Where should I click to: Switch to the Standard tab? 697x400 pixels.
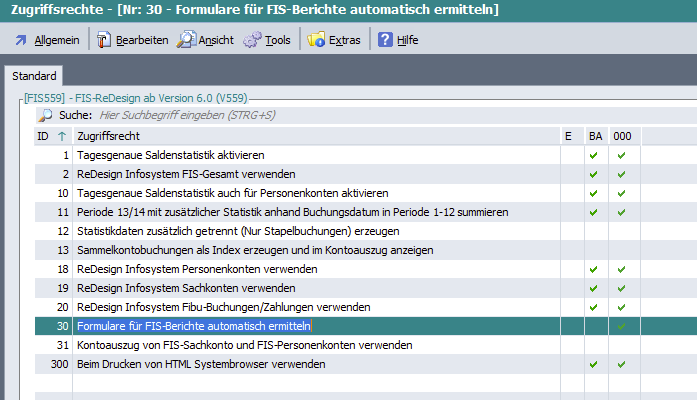point(32,76)
